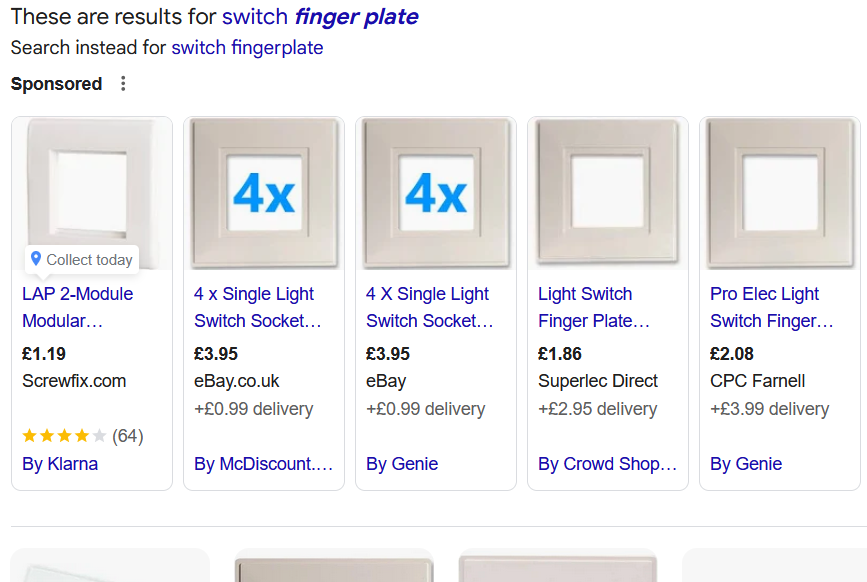Click "By Genie" under CPC Farnell listing
Image resolution: width=867 pixels, height=582 pixels.
click(x=746, y=464)
